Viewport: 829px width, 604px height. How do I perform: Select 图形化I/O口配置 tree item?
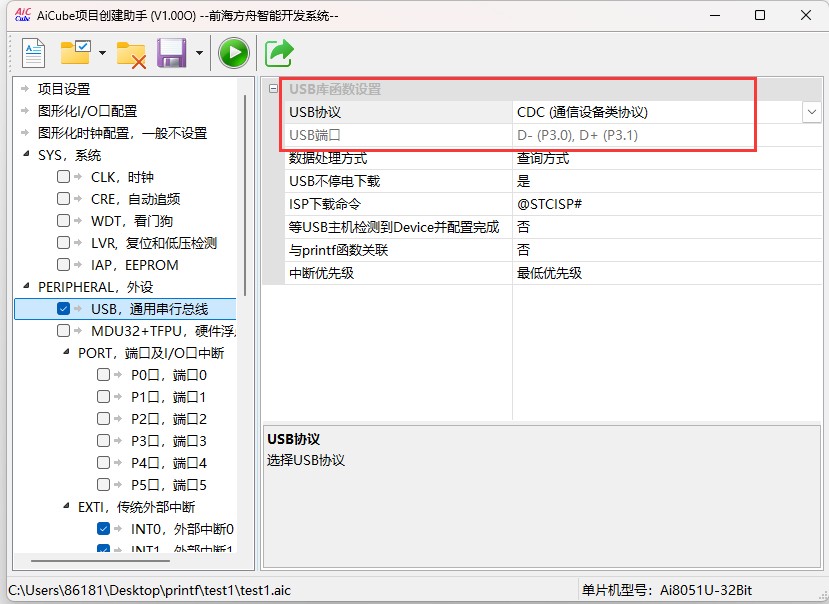[x=88, y=111]
